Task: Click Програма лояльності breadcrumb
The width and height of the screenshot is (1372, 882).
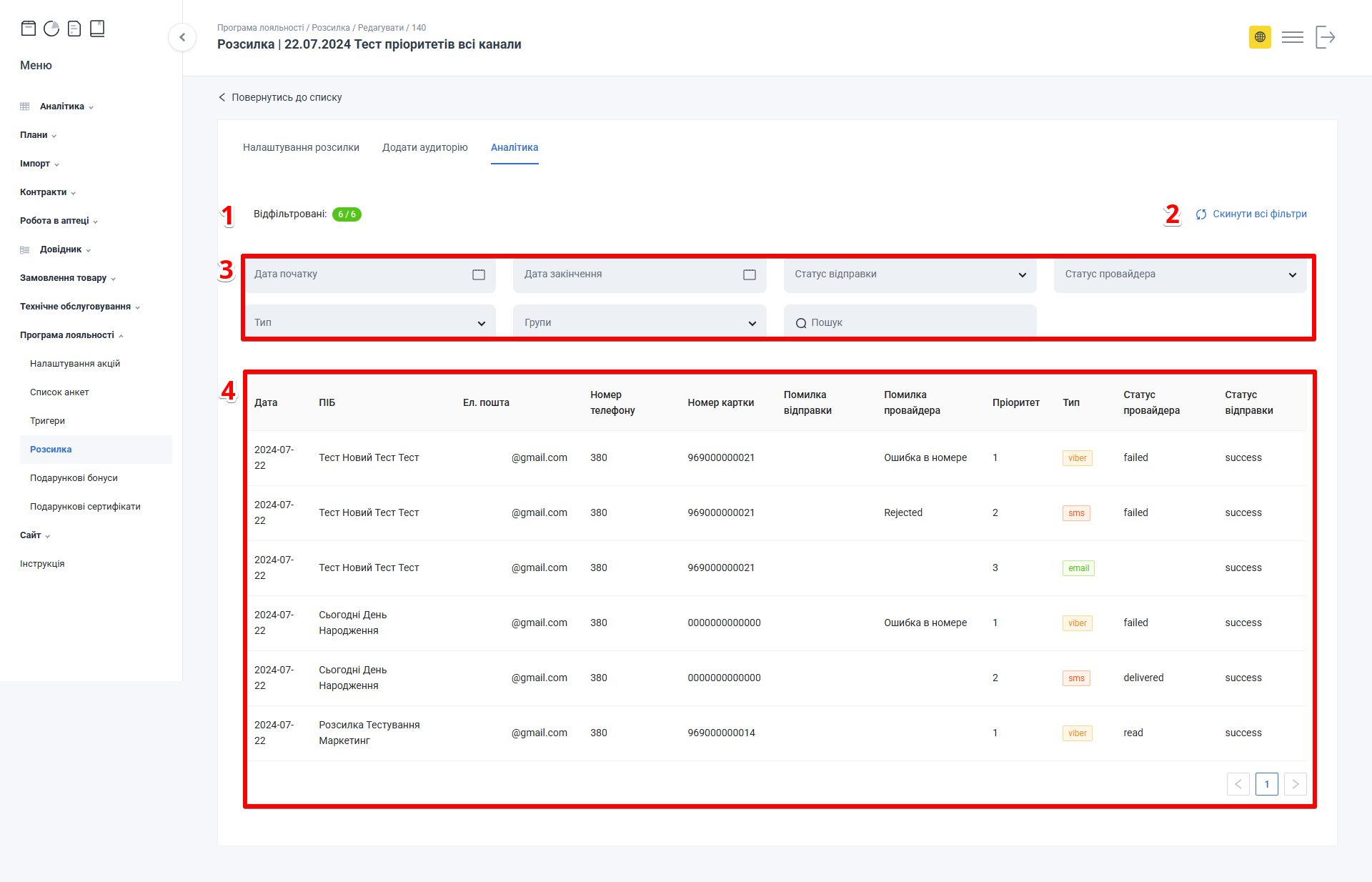Action: pos(260,28)
